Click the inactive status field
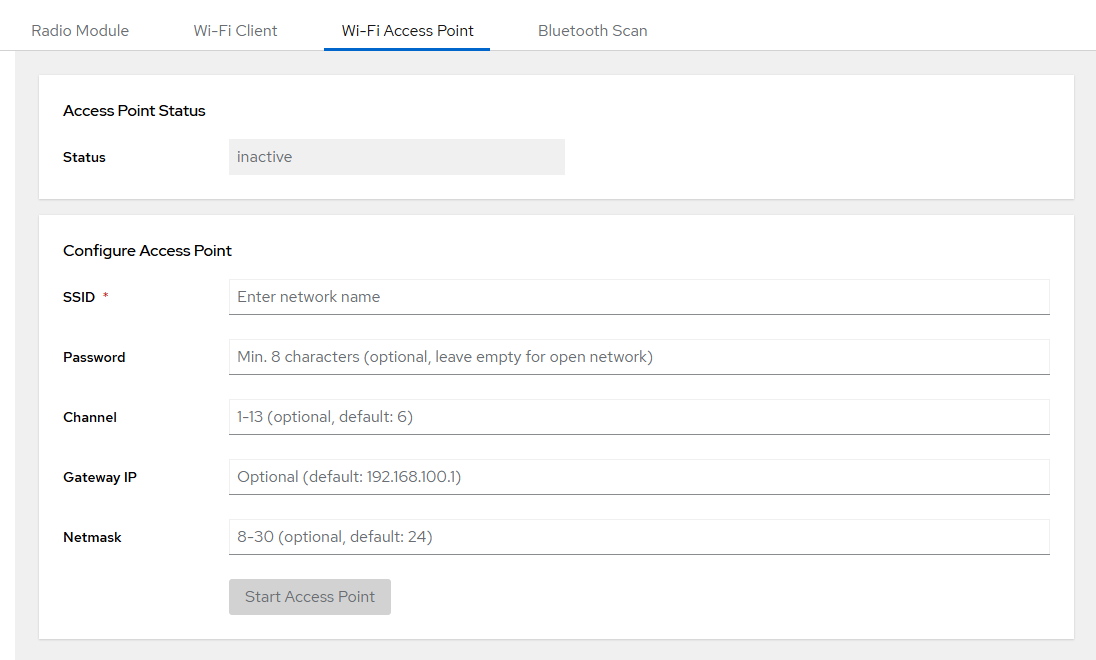 [x=396, y=157]
